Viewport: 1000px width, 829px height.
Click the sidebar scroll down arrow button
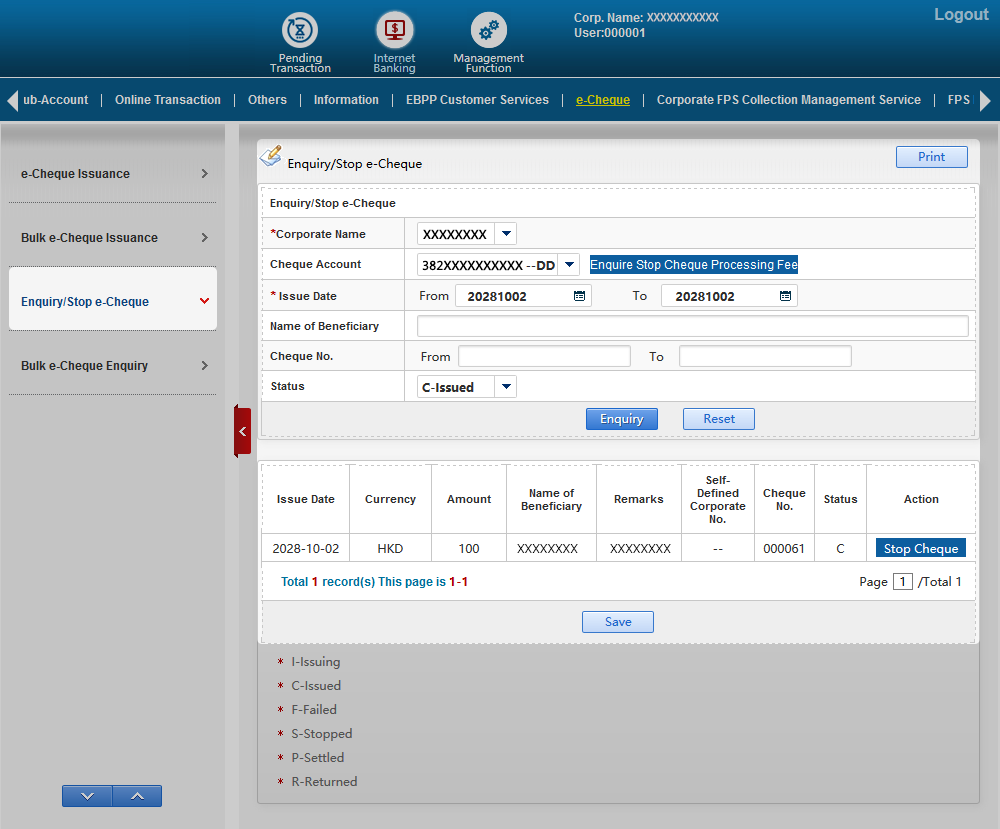point(87,796)
